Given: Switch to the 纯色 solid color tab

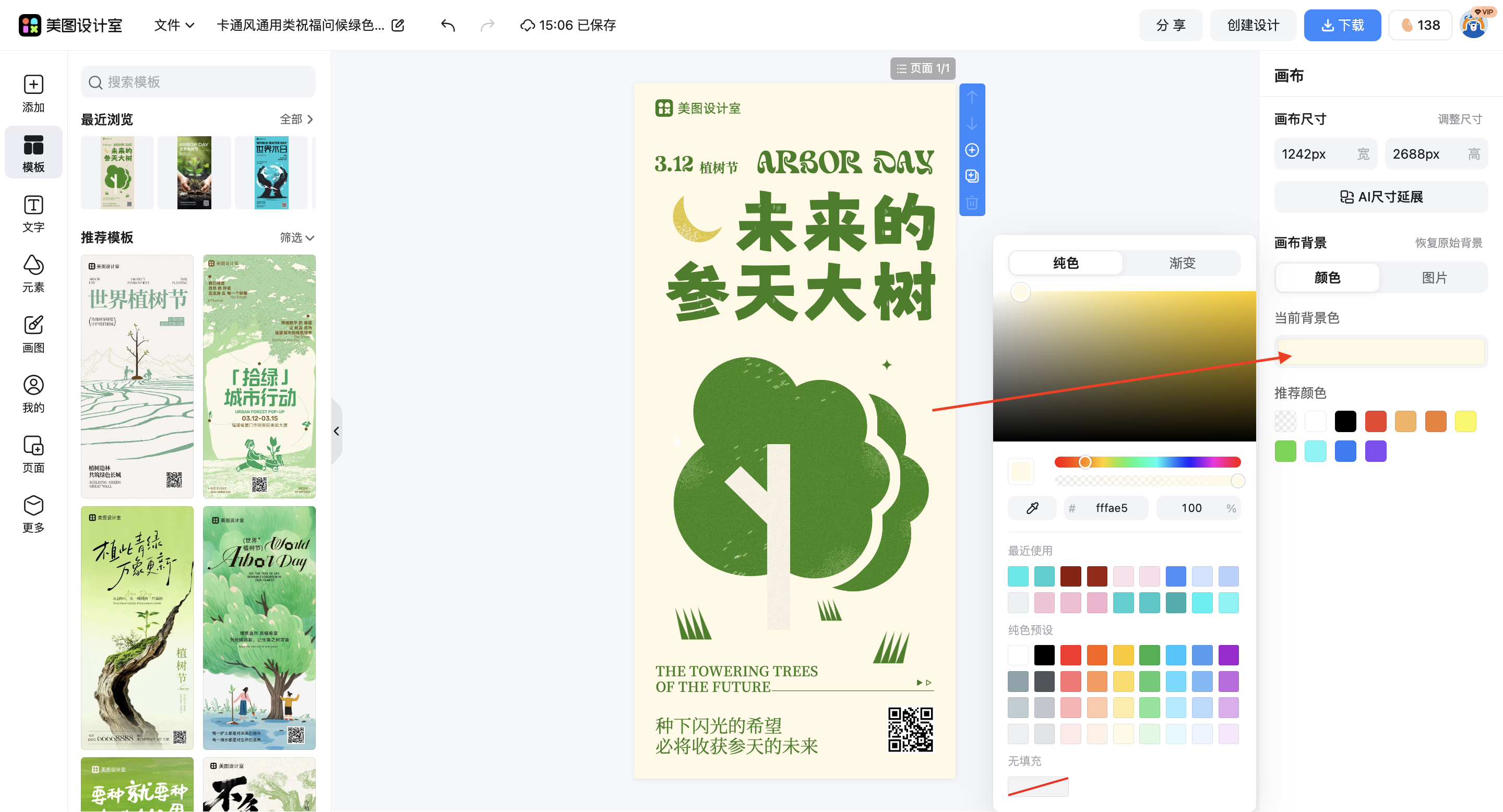Looking at the screenshot, I should [x=1065, y=263].
